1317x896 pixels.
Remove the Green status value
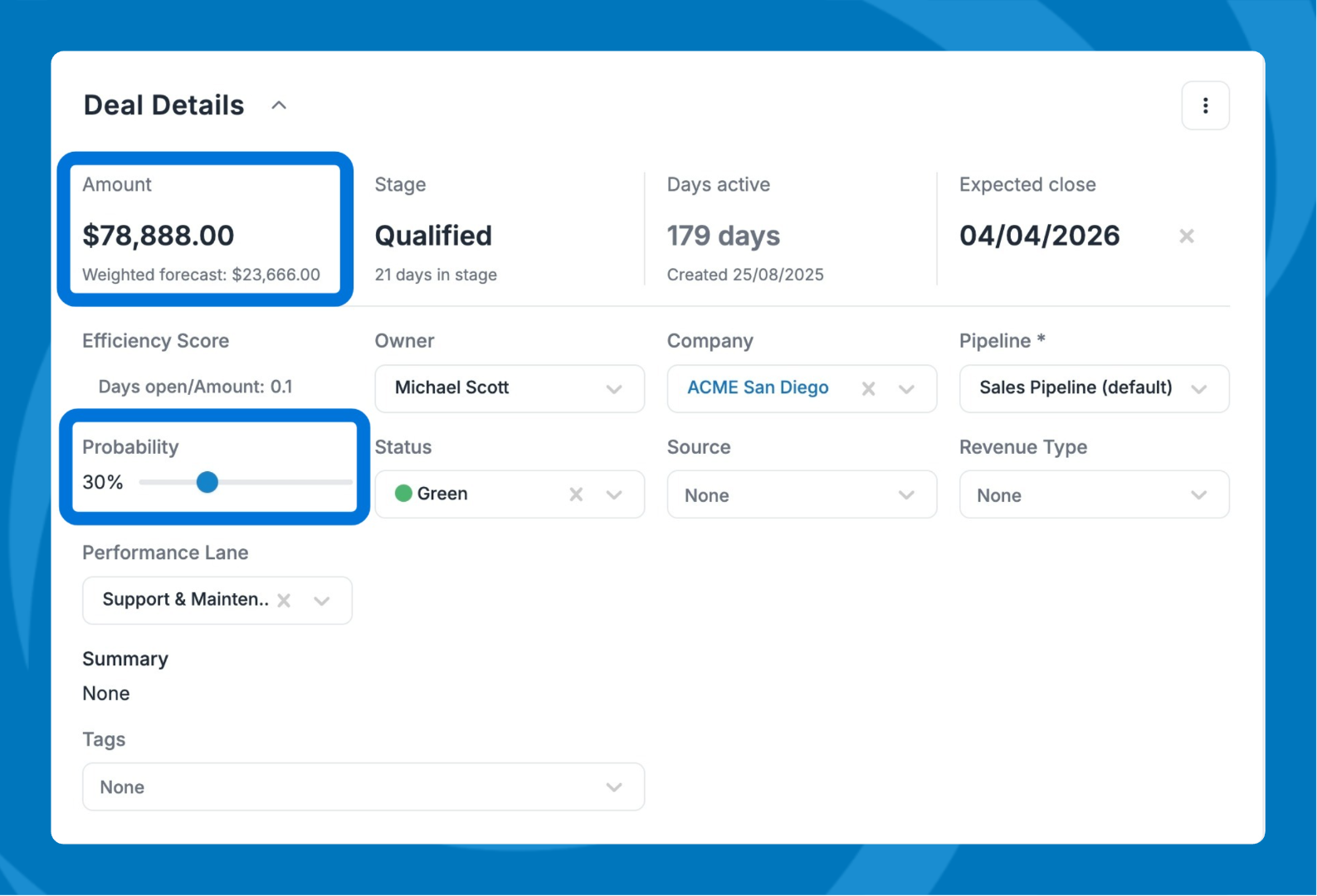576,494
